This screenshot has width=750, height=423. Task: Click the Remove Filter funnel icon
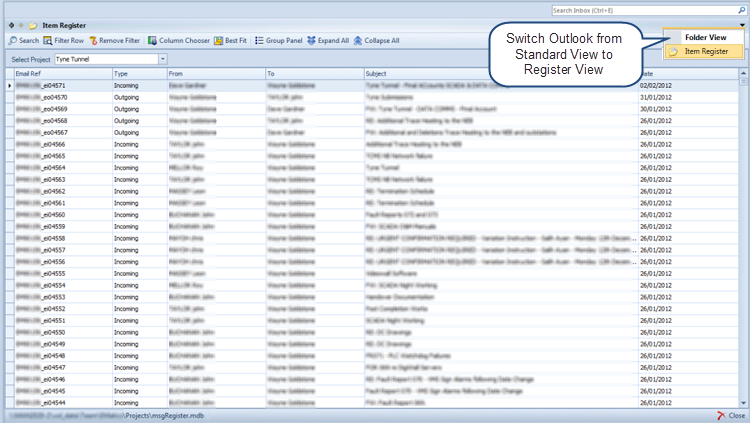tap(93, 41)
